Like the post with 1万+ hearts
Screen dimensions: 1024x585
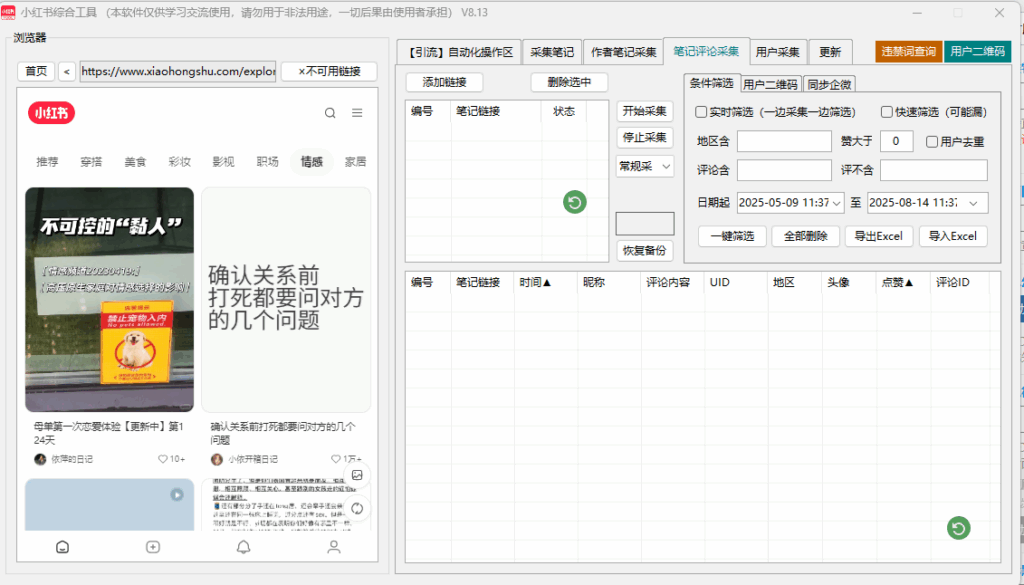[x=336, y=459]
